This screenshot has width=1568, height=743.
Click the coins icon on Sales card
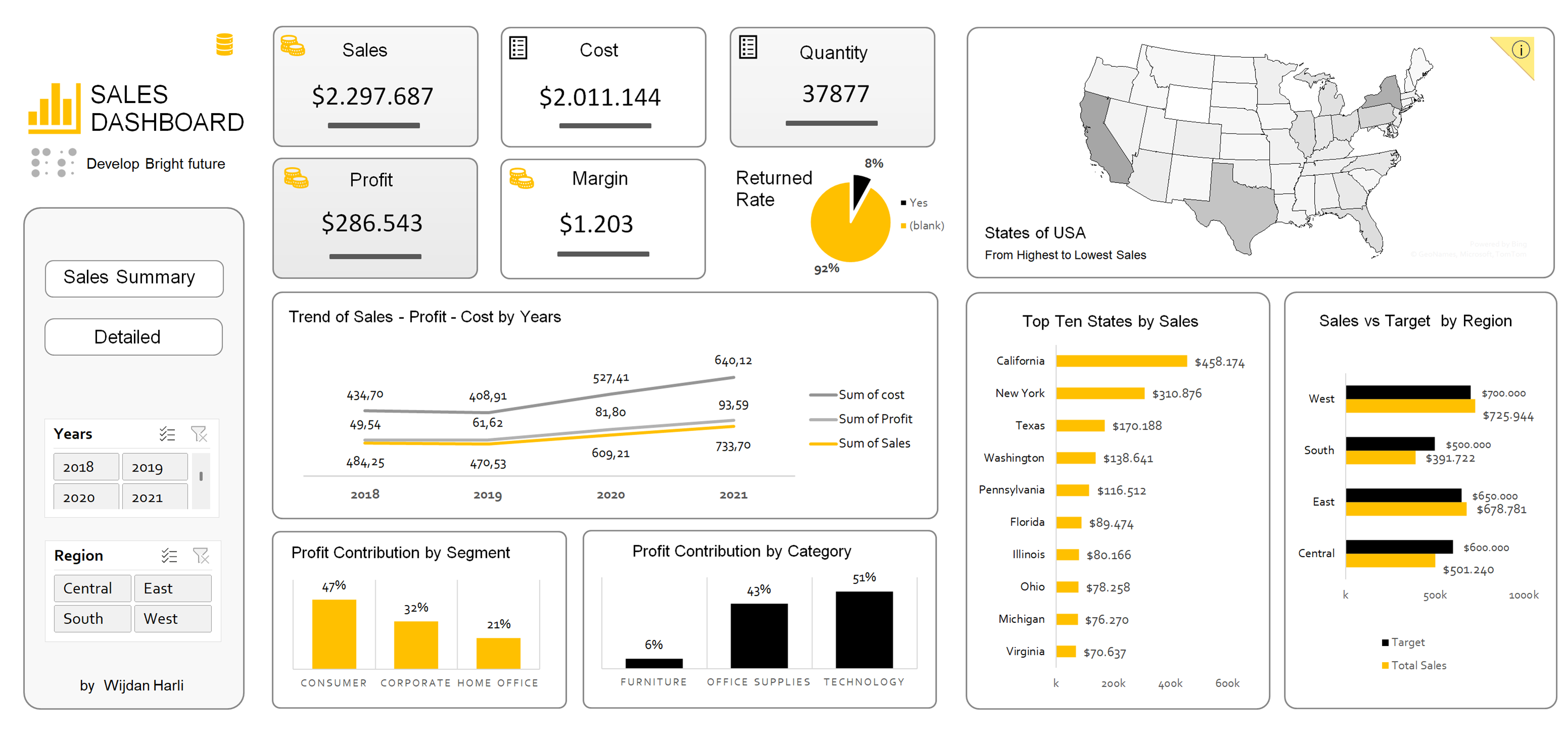293,46
